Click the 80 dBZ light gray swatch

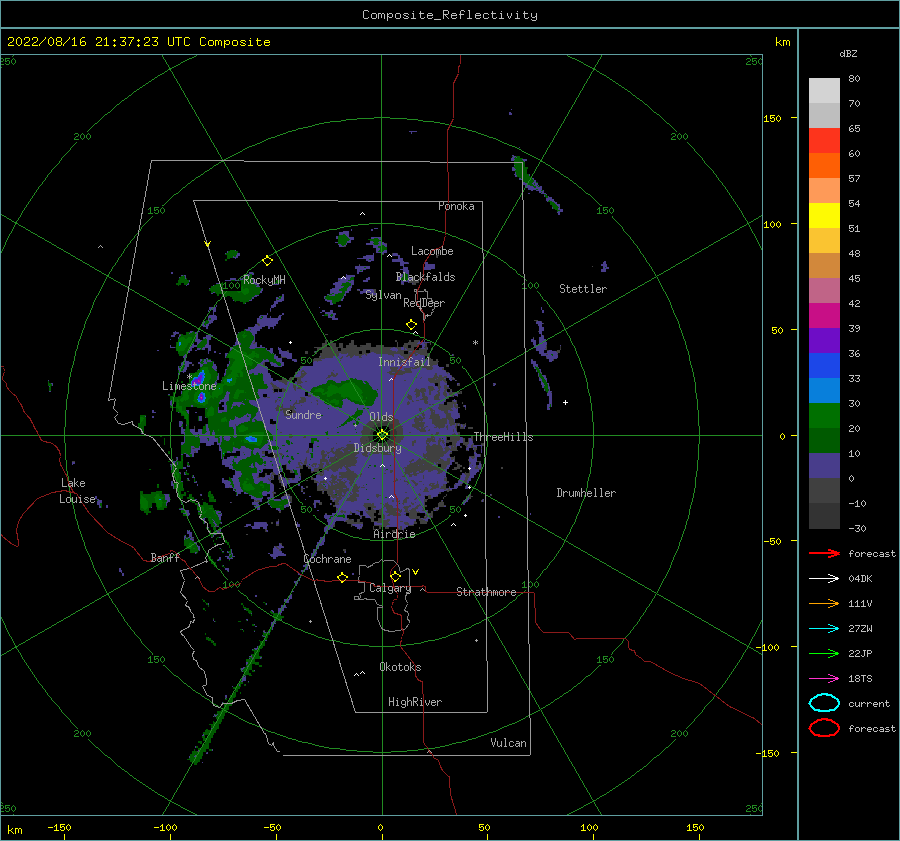point(824,90)
